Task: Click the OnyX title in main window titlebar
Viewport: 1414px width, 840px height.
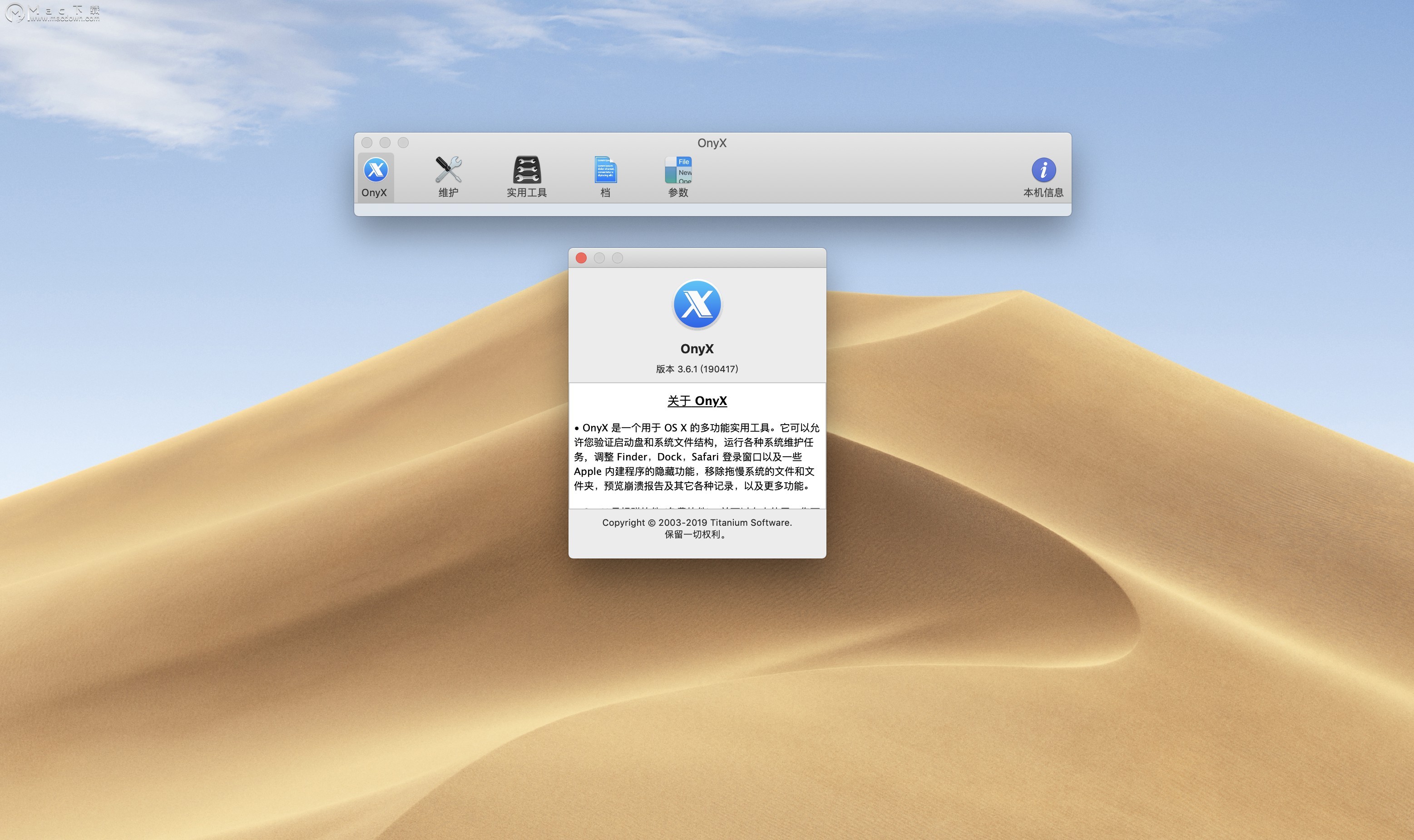Action: click(712, 143)
